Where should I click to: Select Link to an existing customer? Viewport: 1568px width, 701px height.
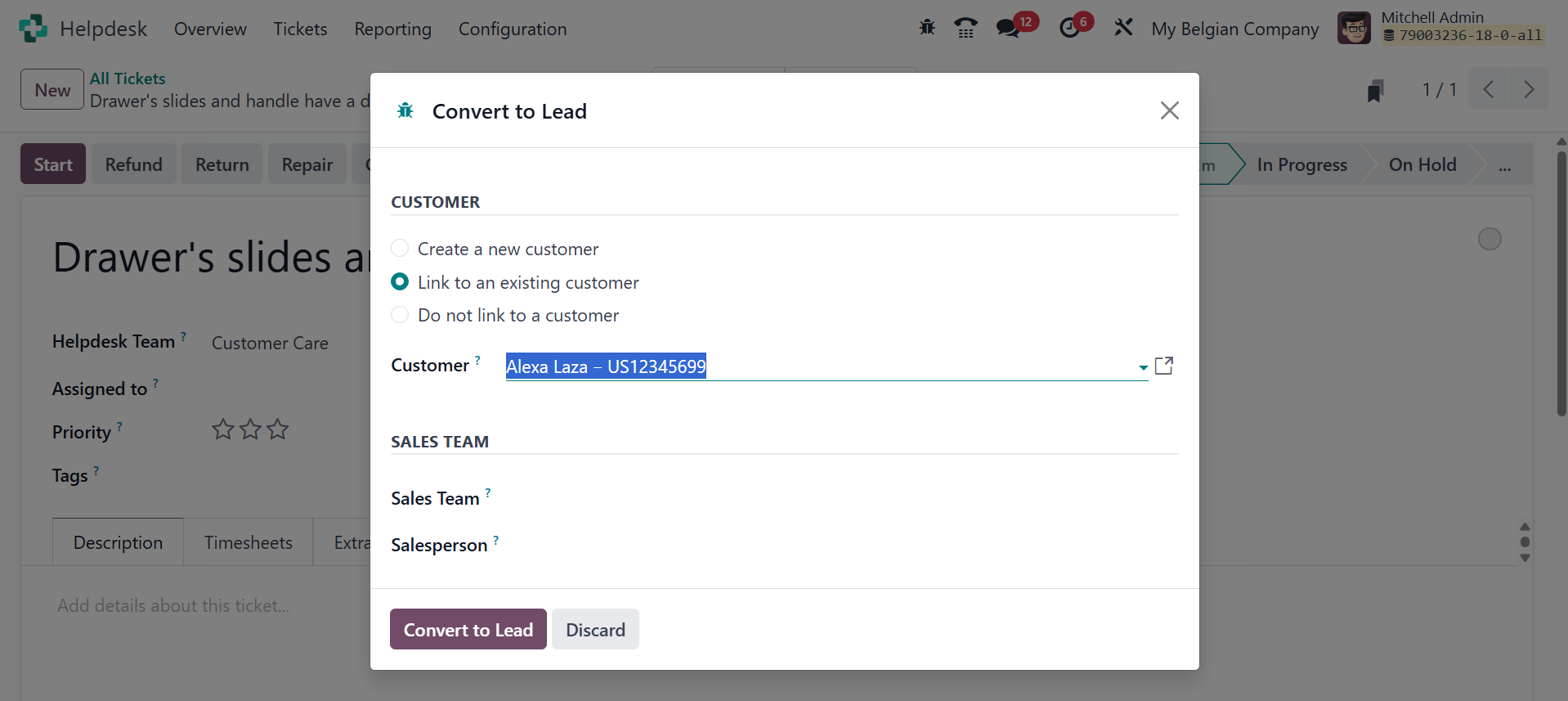coord(400,281)
